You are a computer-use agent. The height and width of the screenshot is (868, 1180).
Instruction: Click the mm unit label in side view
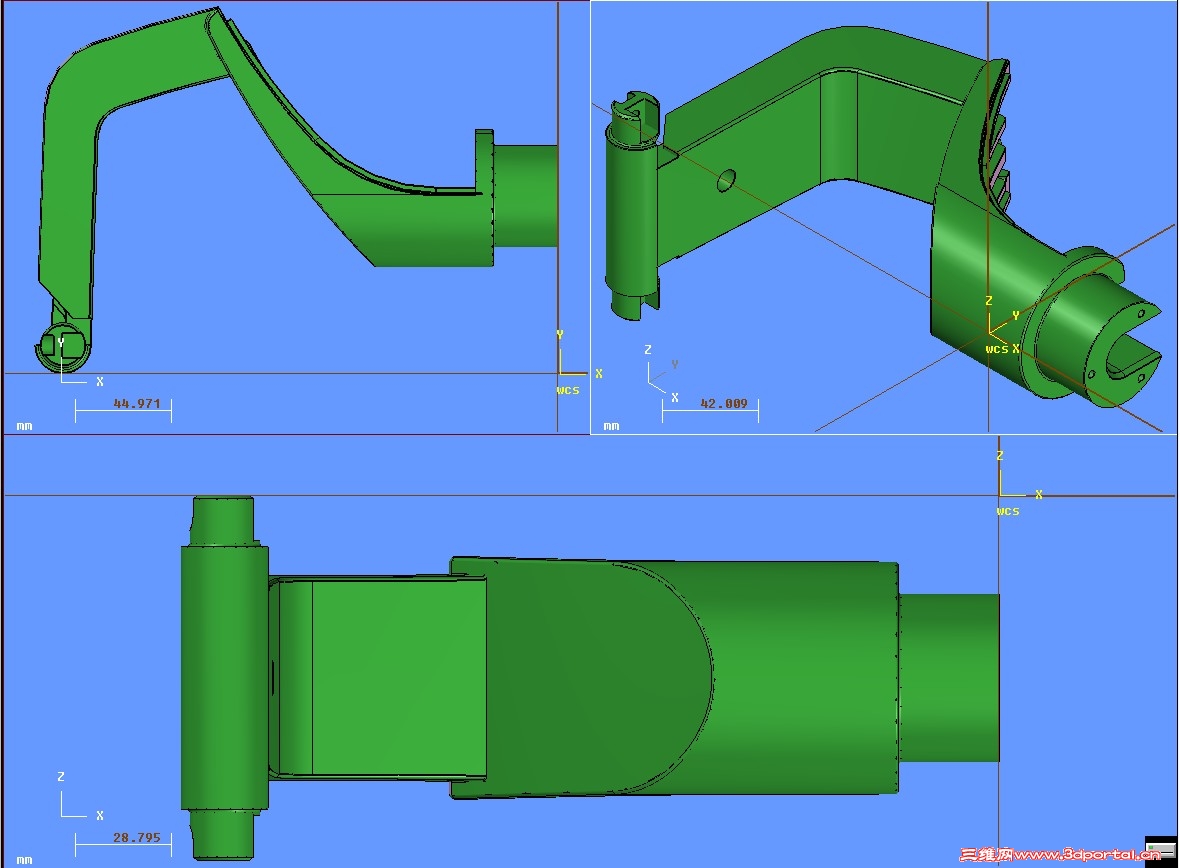click(25, 426)
